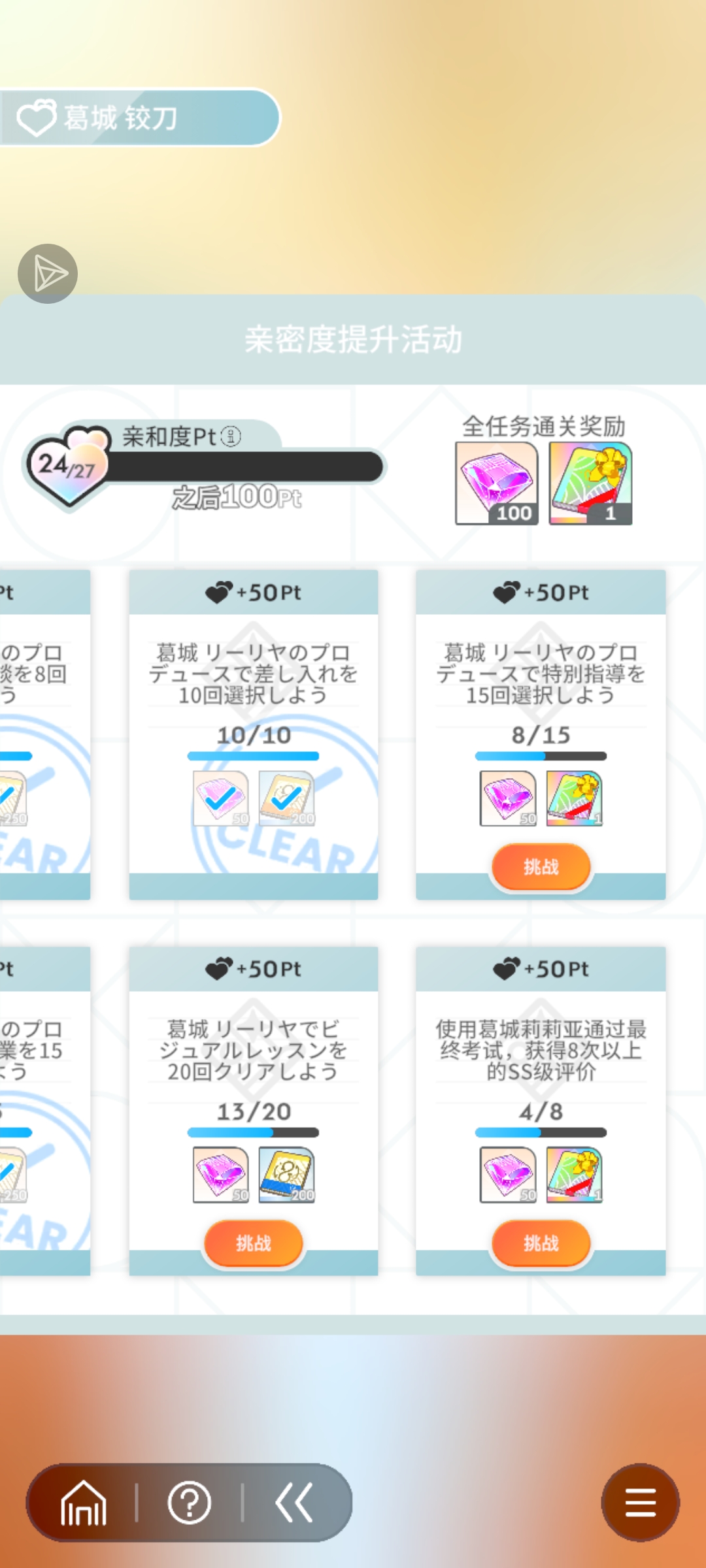Tap the 亲和度Pt info icon
706x1568 pixels.
tap(231, 436)
